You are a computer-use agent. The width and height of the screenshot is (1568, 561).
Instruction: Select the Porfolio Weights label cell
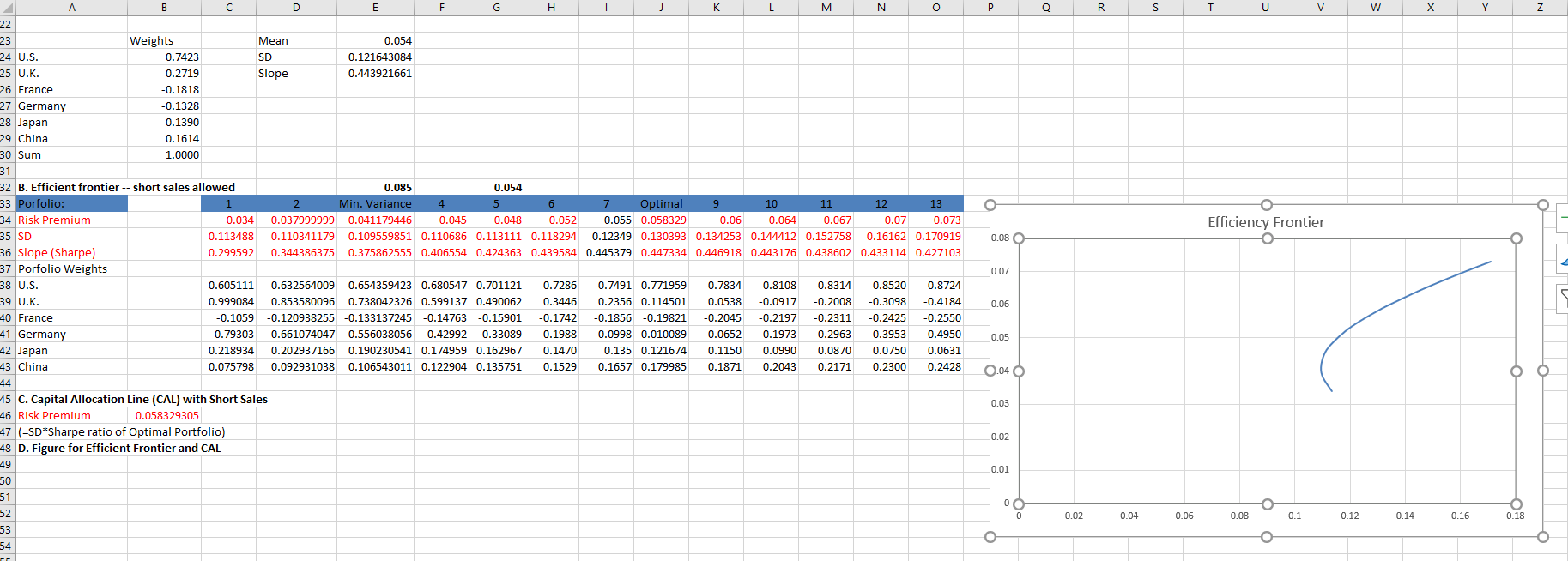[x=72, y=268]
